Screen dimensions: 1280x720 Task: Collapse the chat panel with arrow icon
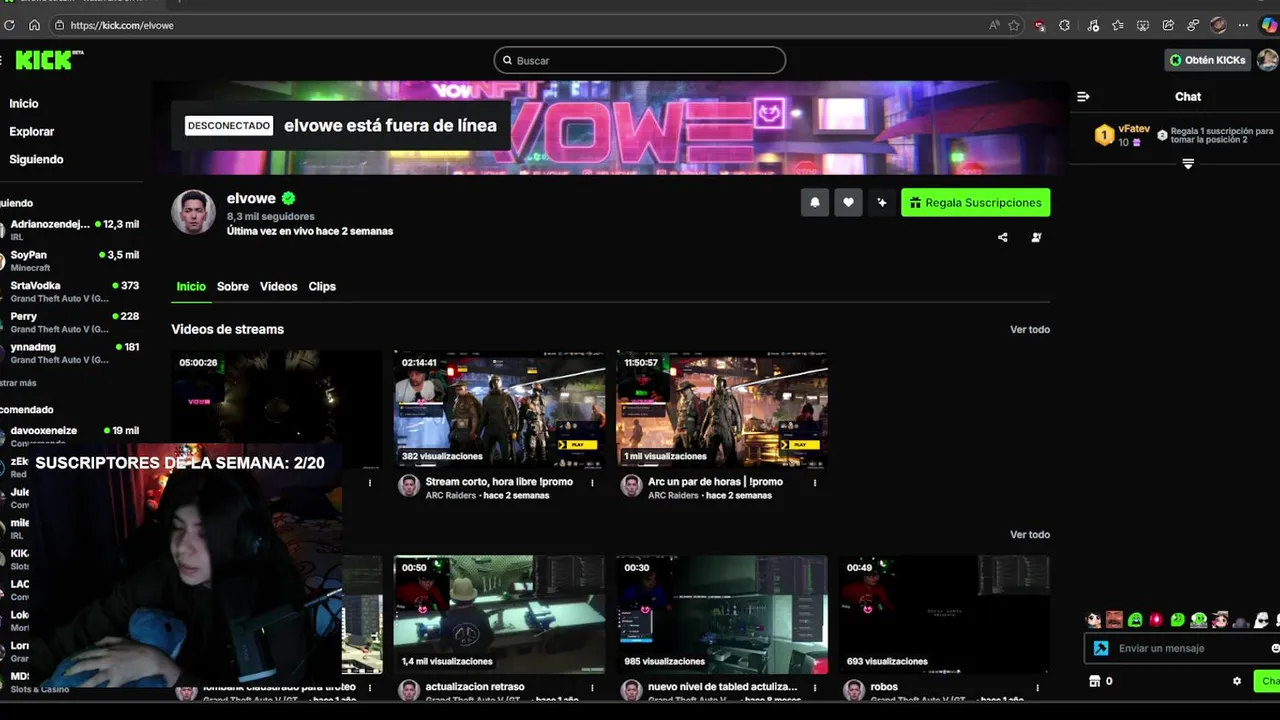(x=1083, y=97)
